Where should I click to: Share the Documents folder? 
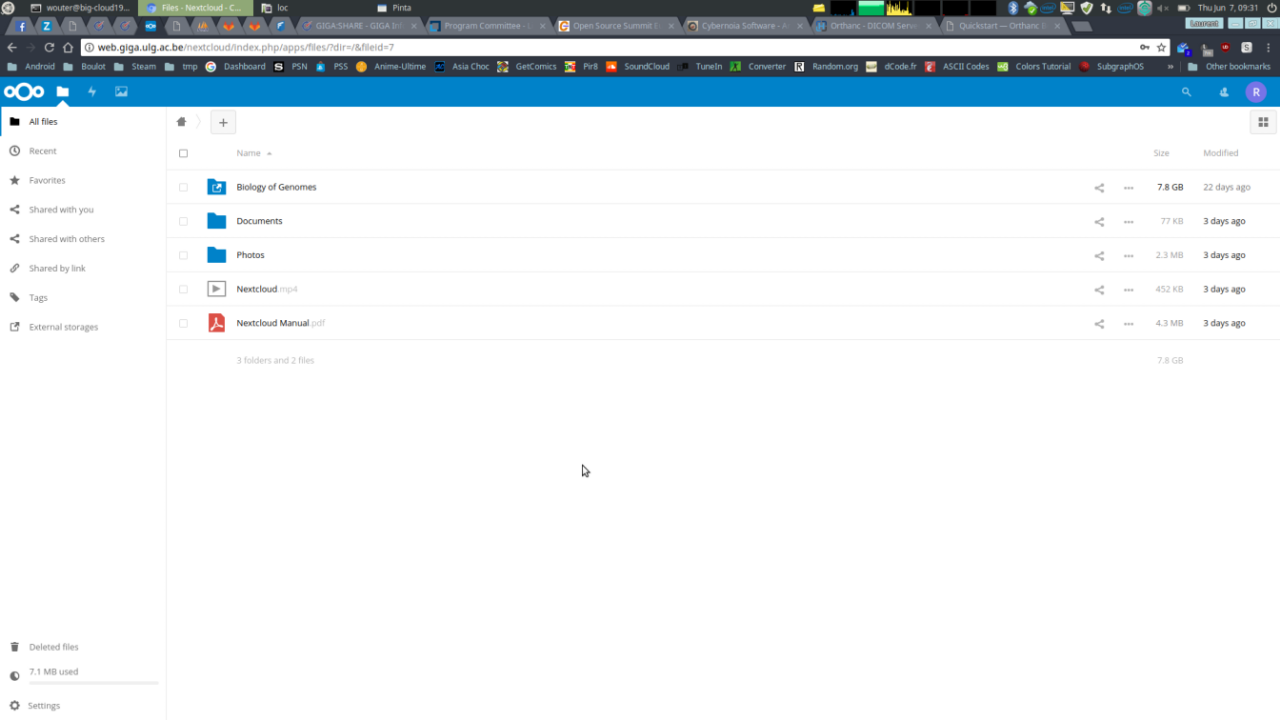tap(1099, 222)
